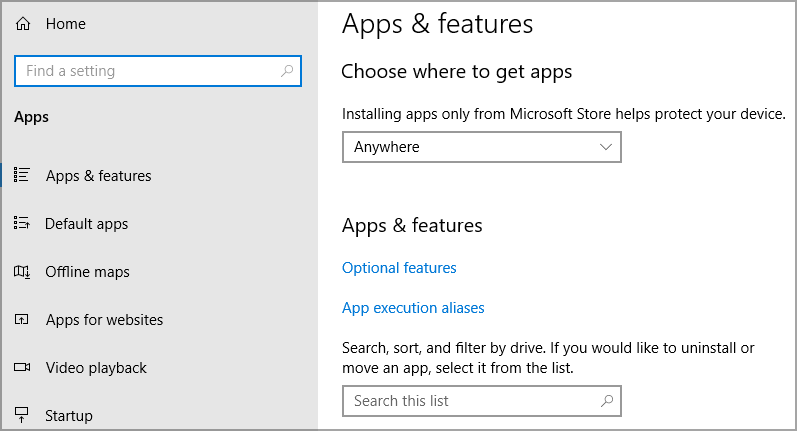Open the Anywhere app source dropdown
This screenshot has height=431, width=797.
[x=482, y=147]
